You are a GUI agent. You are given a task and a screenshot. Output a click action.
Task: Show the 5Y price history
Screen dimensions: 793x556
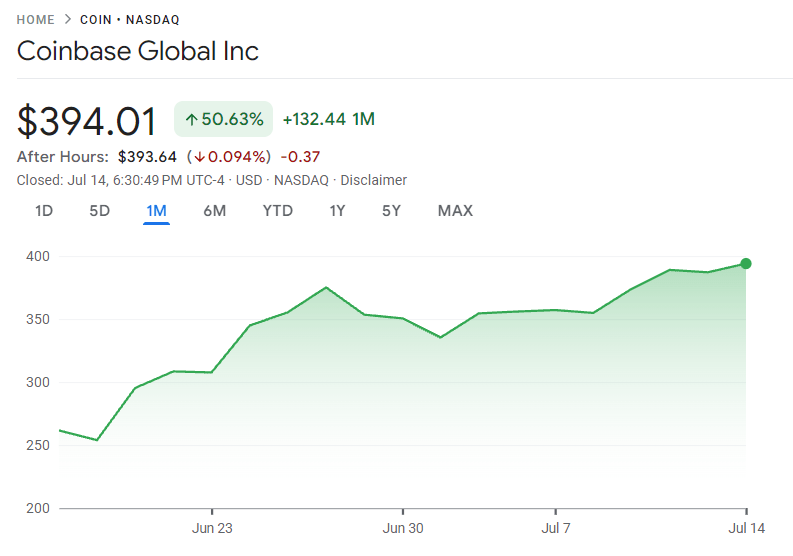[x=392, y=211]
